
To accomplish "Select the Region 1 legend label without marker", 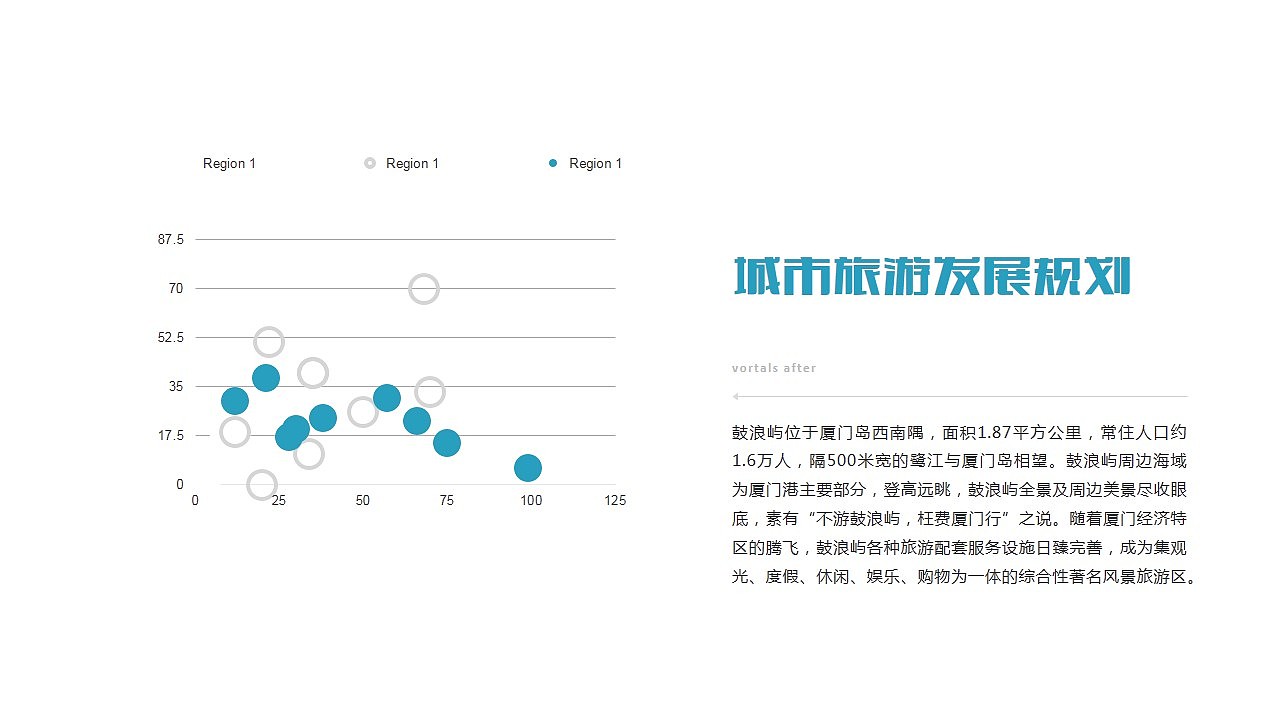I will coord(229,163).
